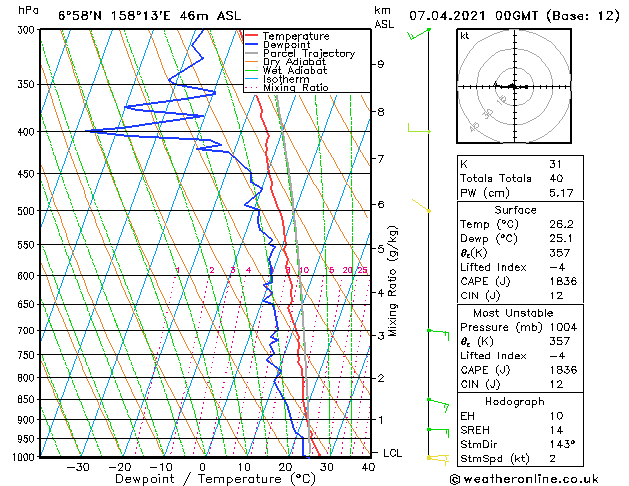Click the wind barb at 850 hPa
Image resolution: width=629 pixels, height=486 pixels.
pyautogui.click(x=438, y=405)
